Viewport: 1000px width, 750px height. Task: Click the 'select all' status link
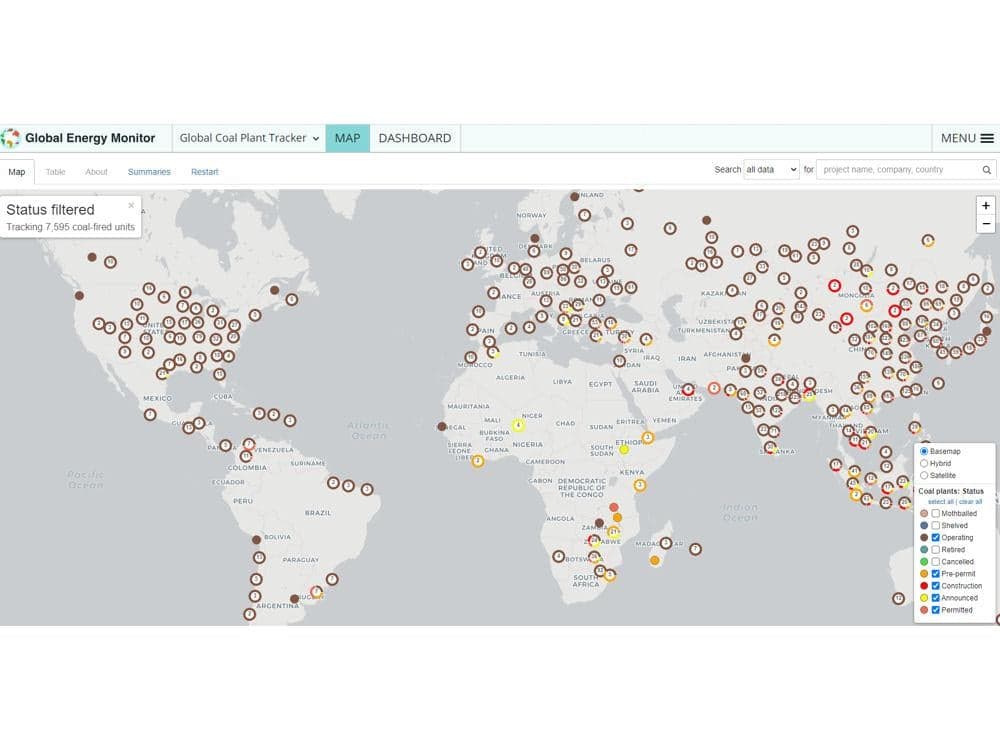941,502
